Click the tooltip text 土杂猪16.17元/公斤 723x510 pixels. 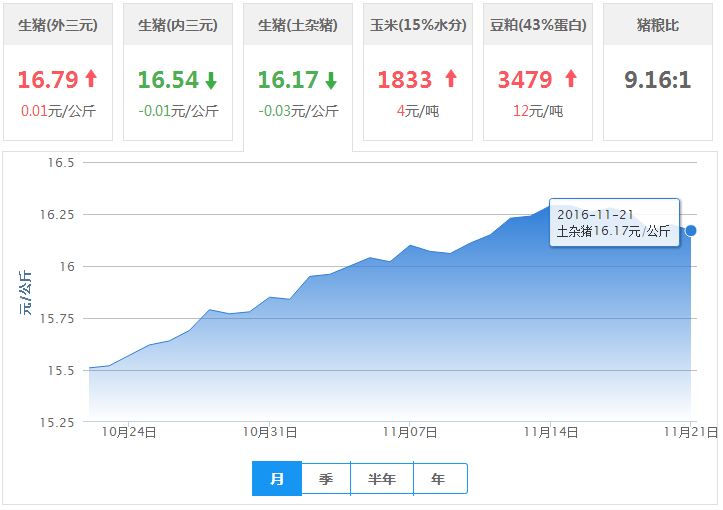[x=613, y=231]
